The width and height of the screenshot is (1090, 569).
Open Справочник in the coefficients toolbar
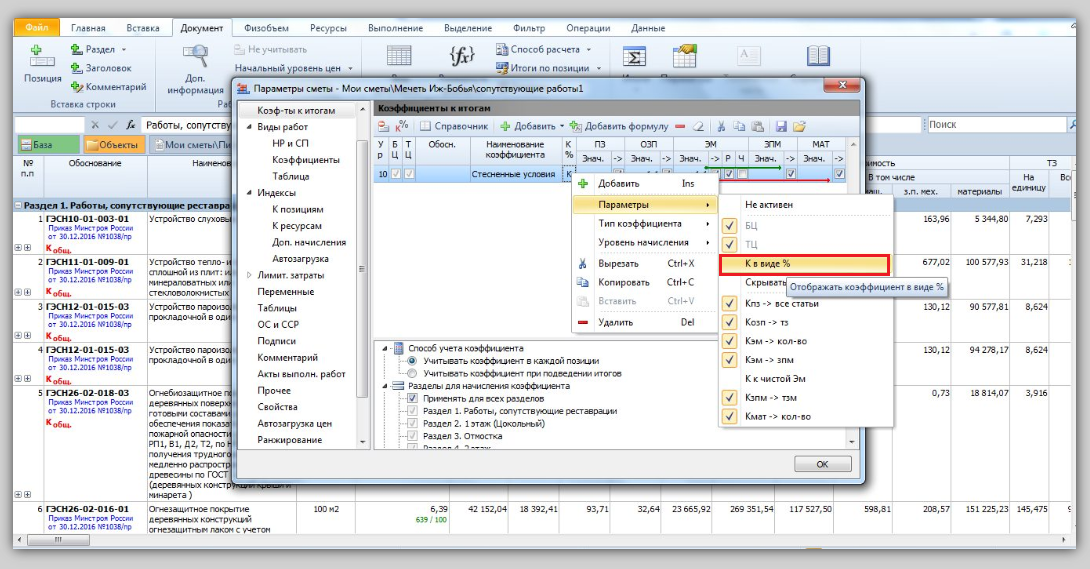(454, 126)
